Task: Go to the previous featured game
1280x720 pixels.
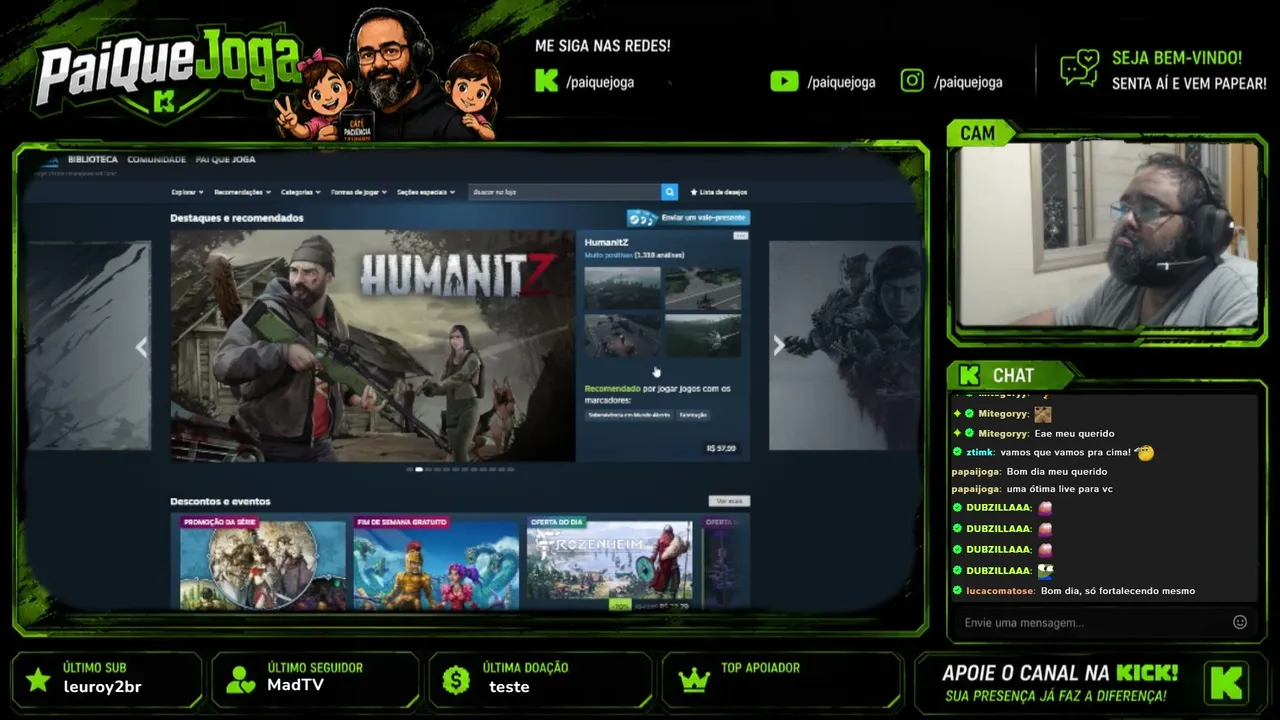Action: click(141, 347)
